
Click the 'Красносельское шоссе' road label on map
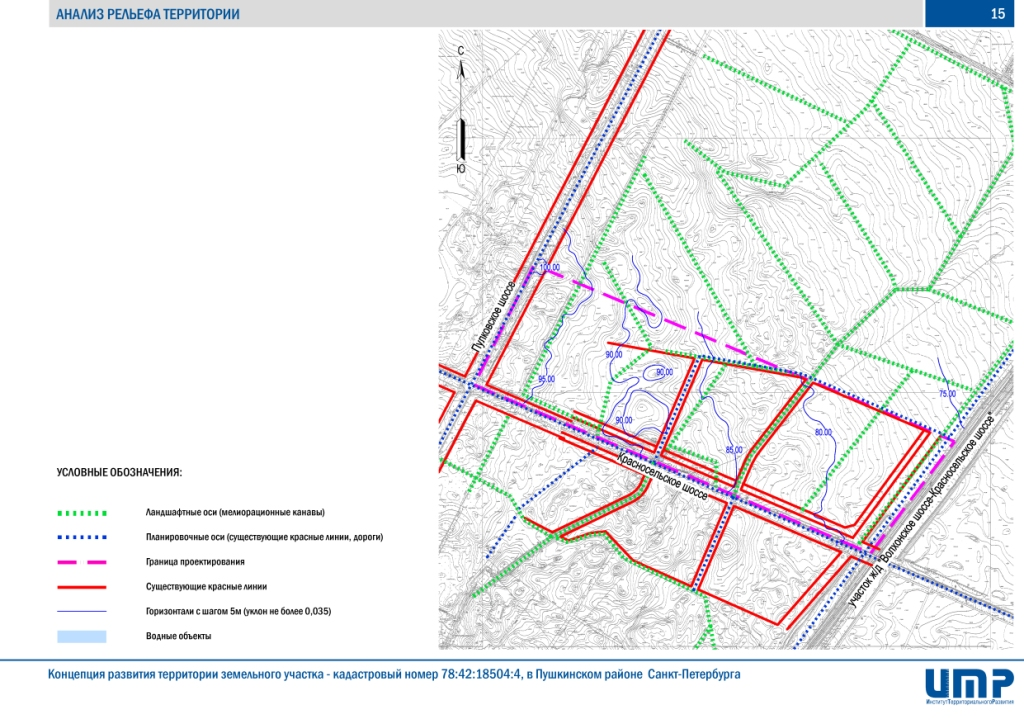663,478
